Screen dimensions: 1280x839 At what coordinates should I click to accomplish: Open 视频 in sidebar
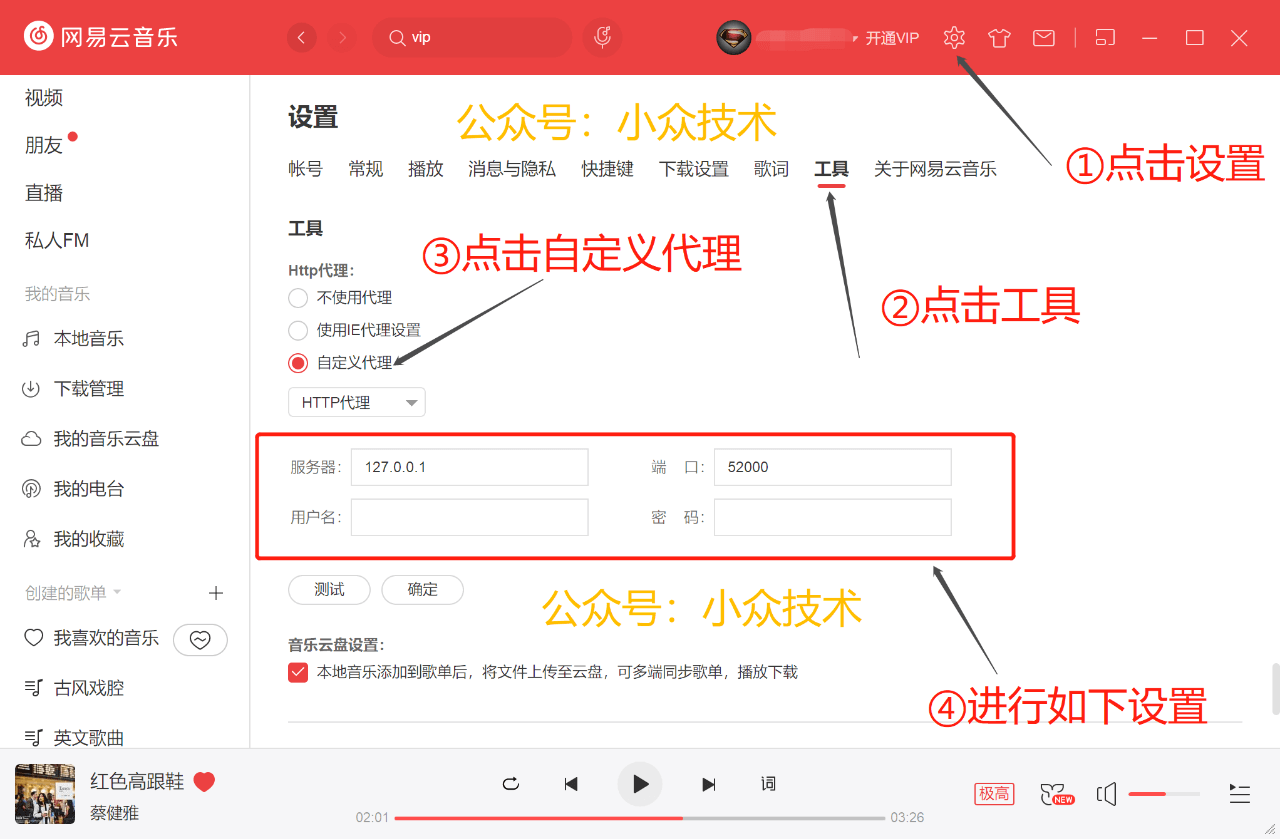[44, 97]
